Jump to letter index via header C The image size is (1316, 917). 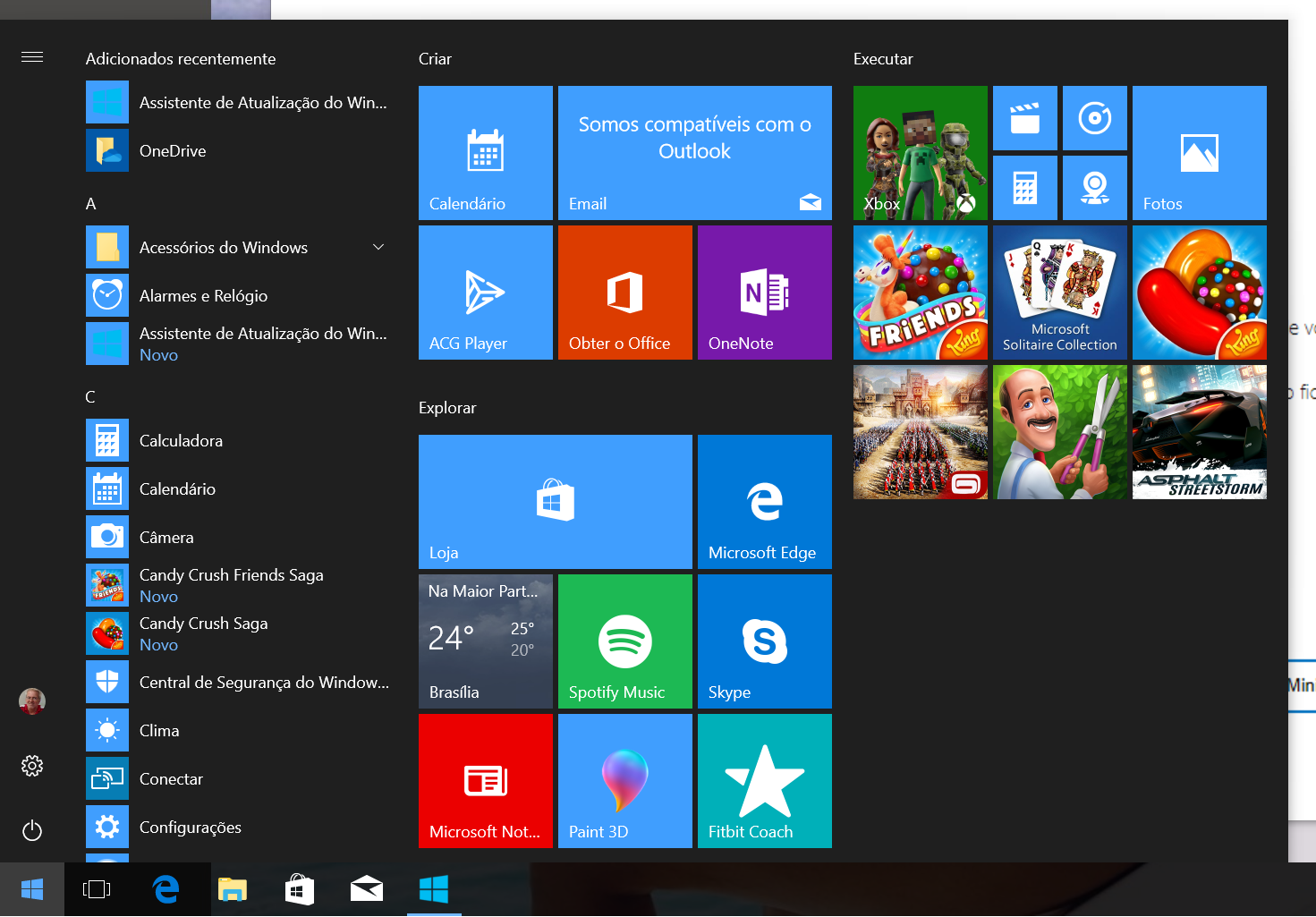tap(90, 397)
